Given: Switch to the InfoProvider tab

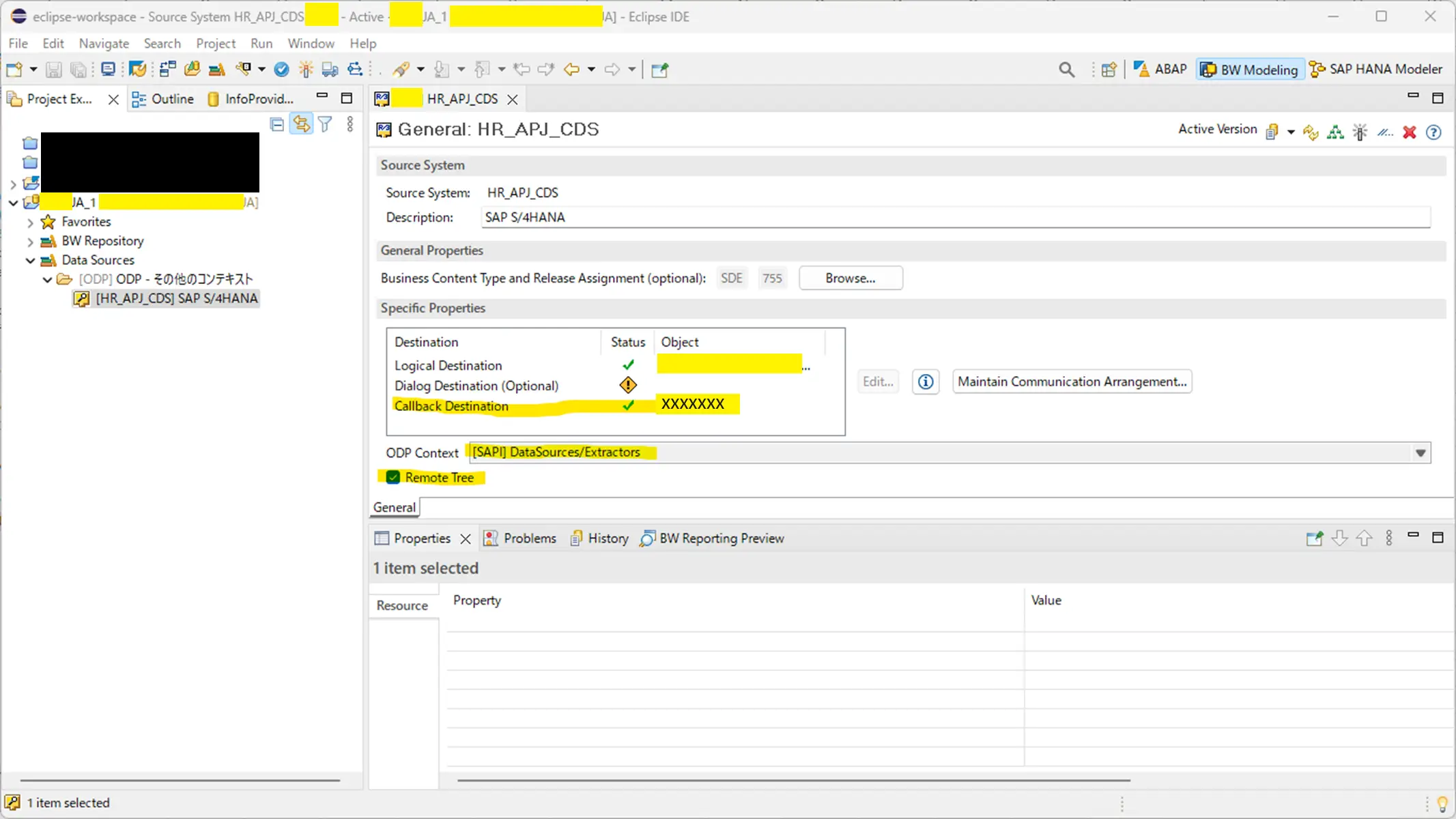Looking at the screenshot, I should pyautogui.click(x=250, y=99).
